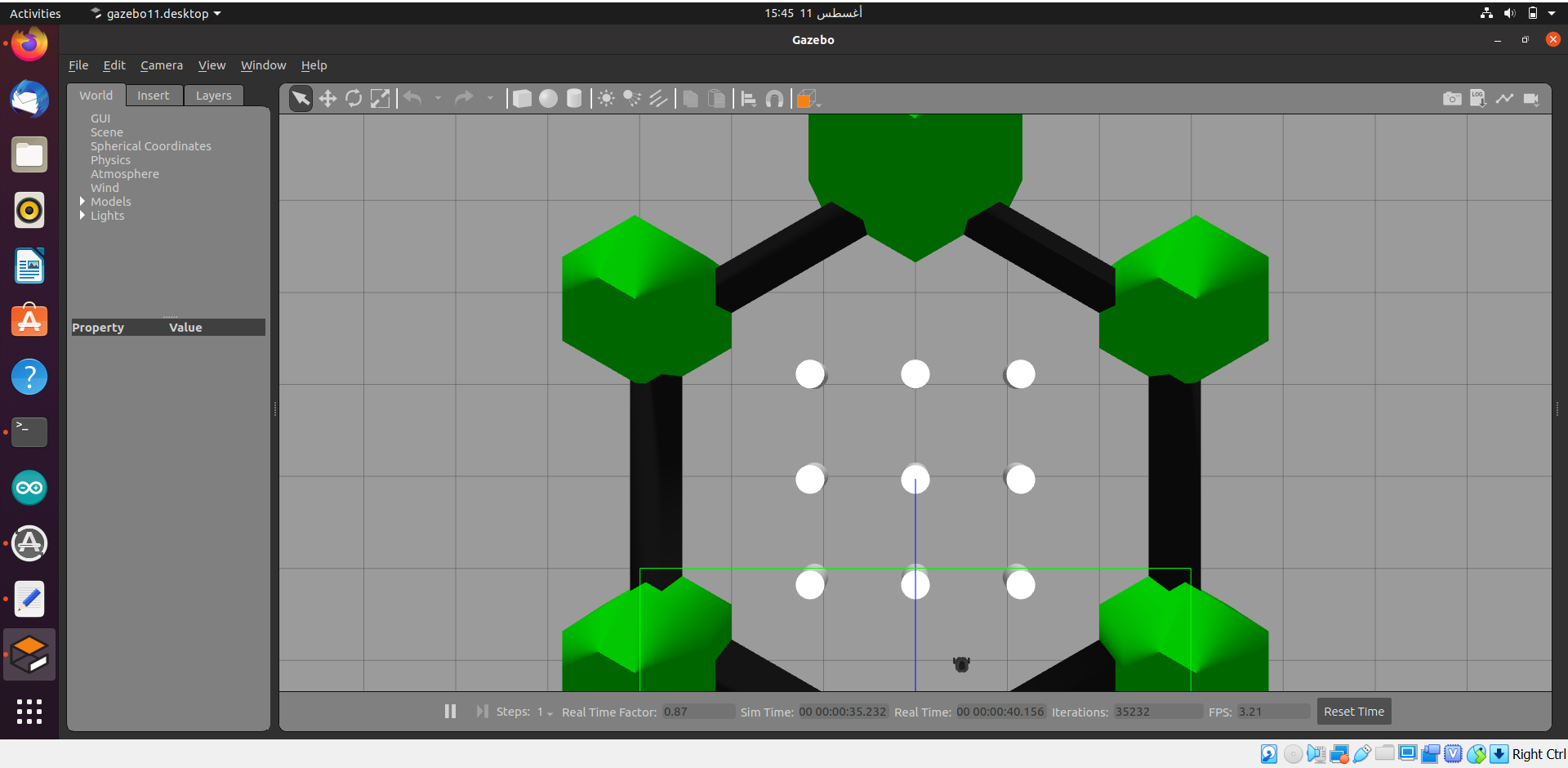The height and width of the screenshot is (768, 1568).
Task: Insert a sphere into the scene
Action: point(548,98)
